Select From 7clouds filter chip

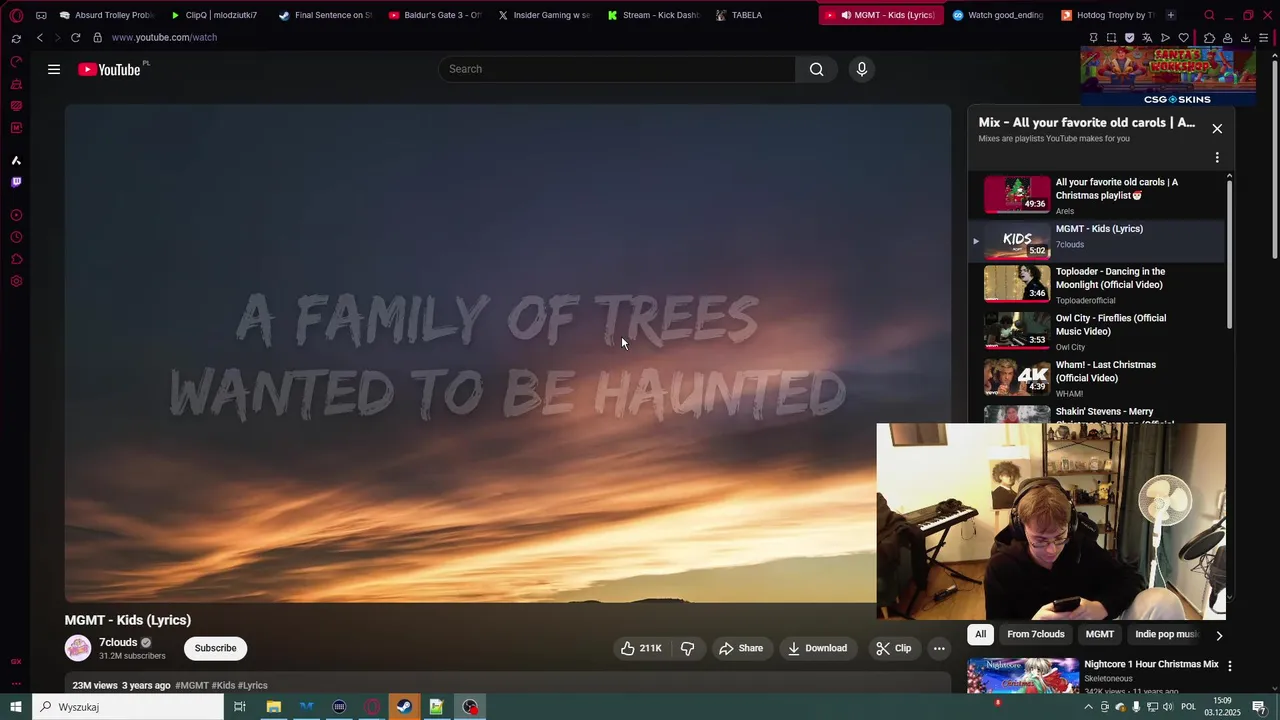tap(1036, 634)
